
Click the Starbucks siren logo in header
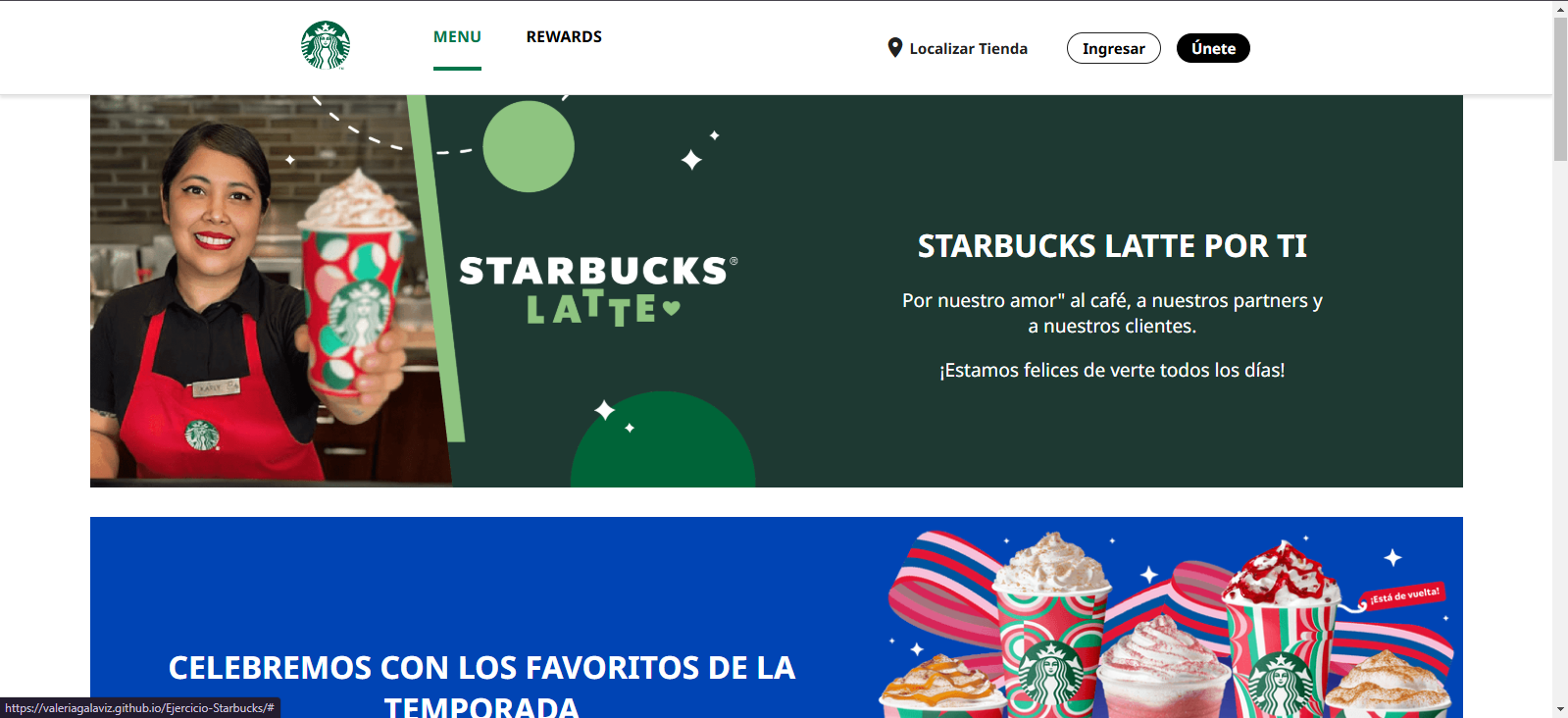click(326, 45)
